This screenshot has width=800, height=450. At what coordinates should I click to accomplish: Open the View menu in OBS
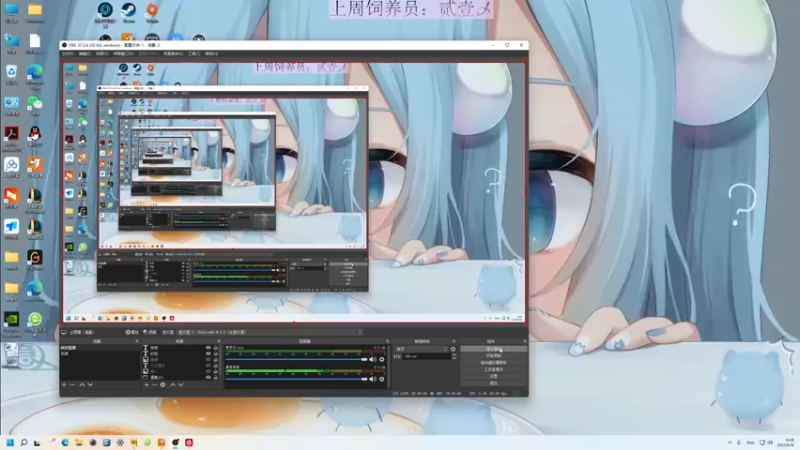click(102, 53)
